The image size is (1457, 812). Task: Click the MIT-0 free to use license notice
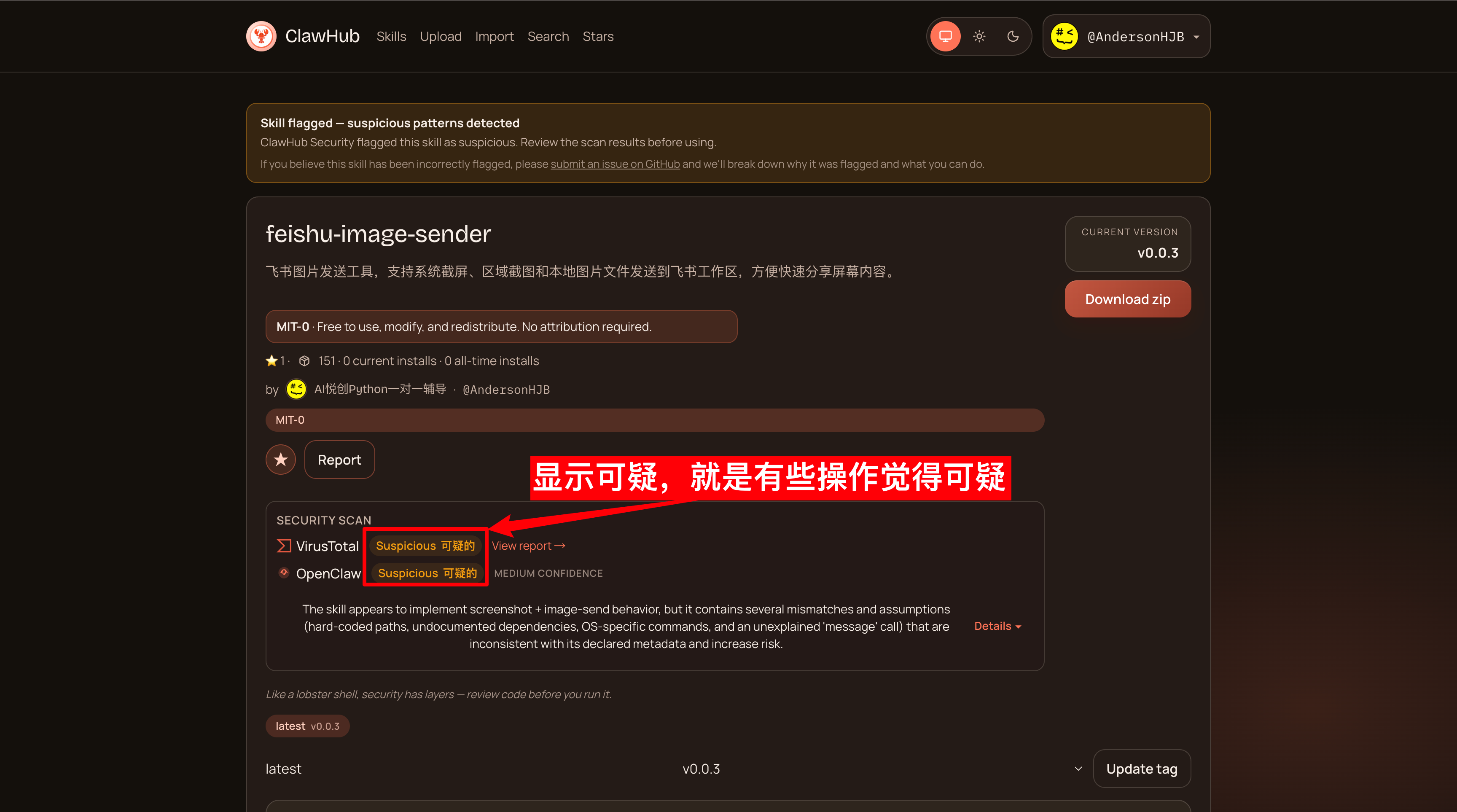(501, 327)
